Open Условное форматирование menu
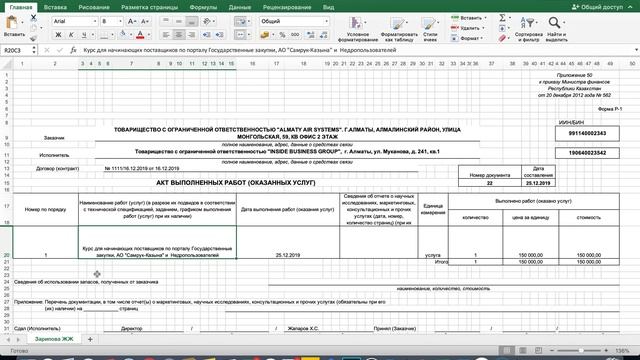This screenshot has height=360, width=640. point(358,29)
